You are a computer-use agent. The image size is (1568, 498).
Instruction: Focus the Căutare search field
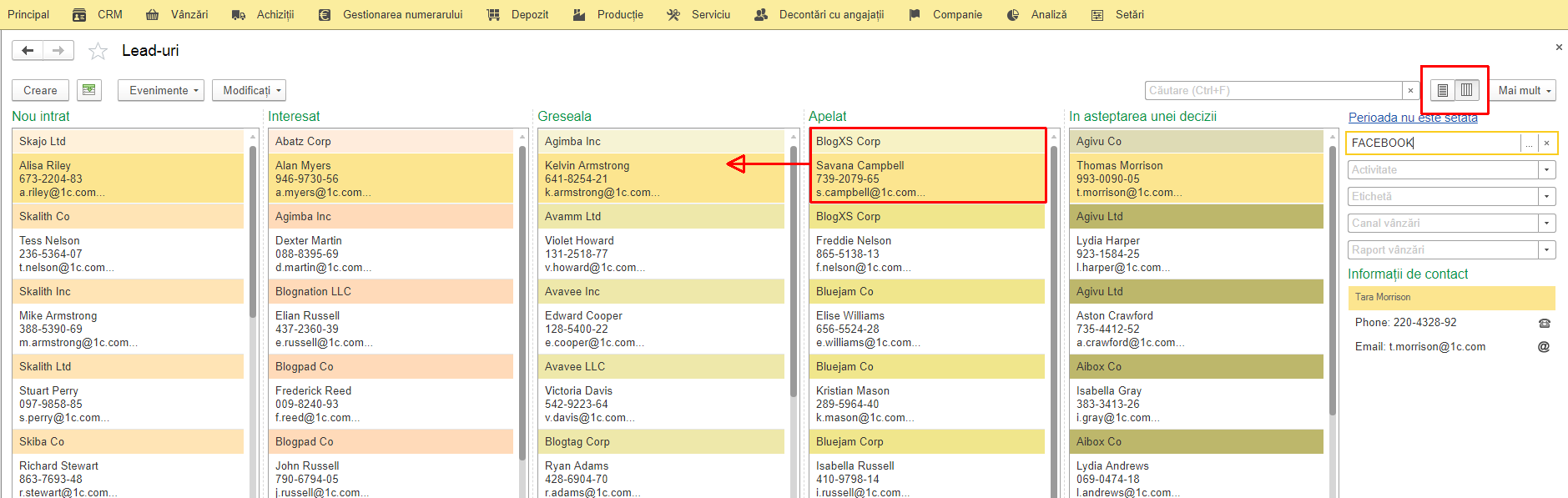1273,90
